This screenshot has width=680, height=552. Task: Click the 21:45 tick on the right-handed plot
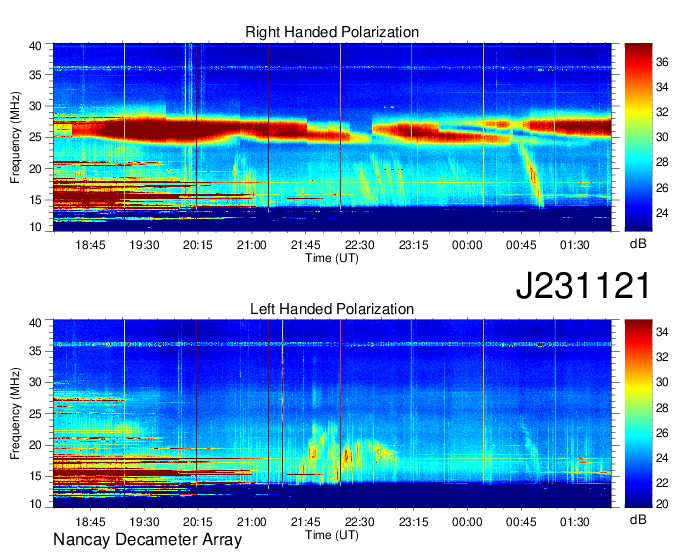[305, 245]
